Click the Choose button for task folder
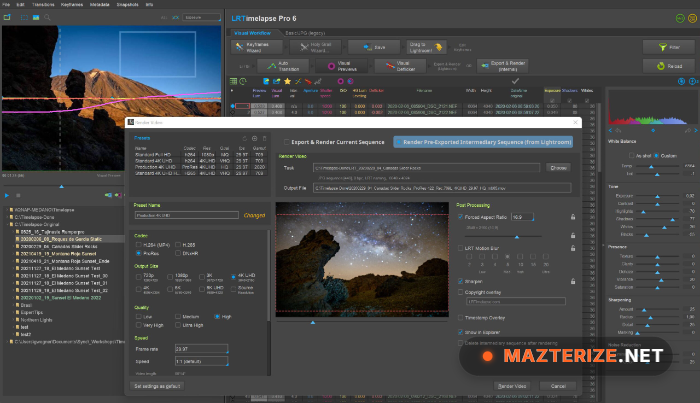Screen dimensions: 700x403 [558, 168]
